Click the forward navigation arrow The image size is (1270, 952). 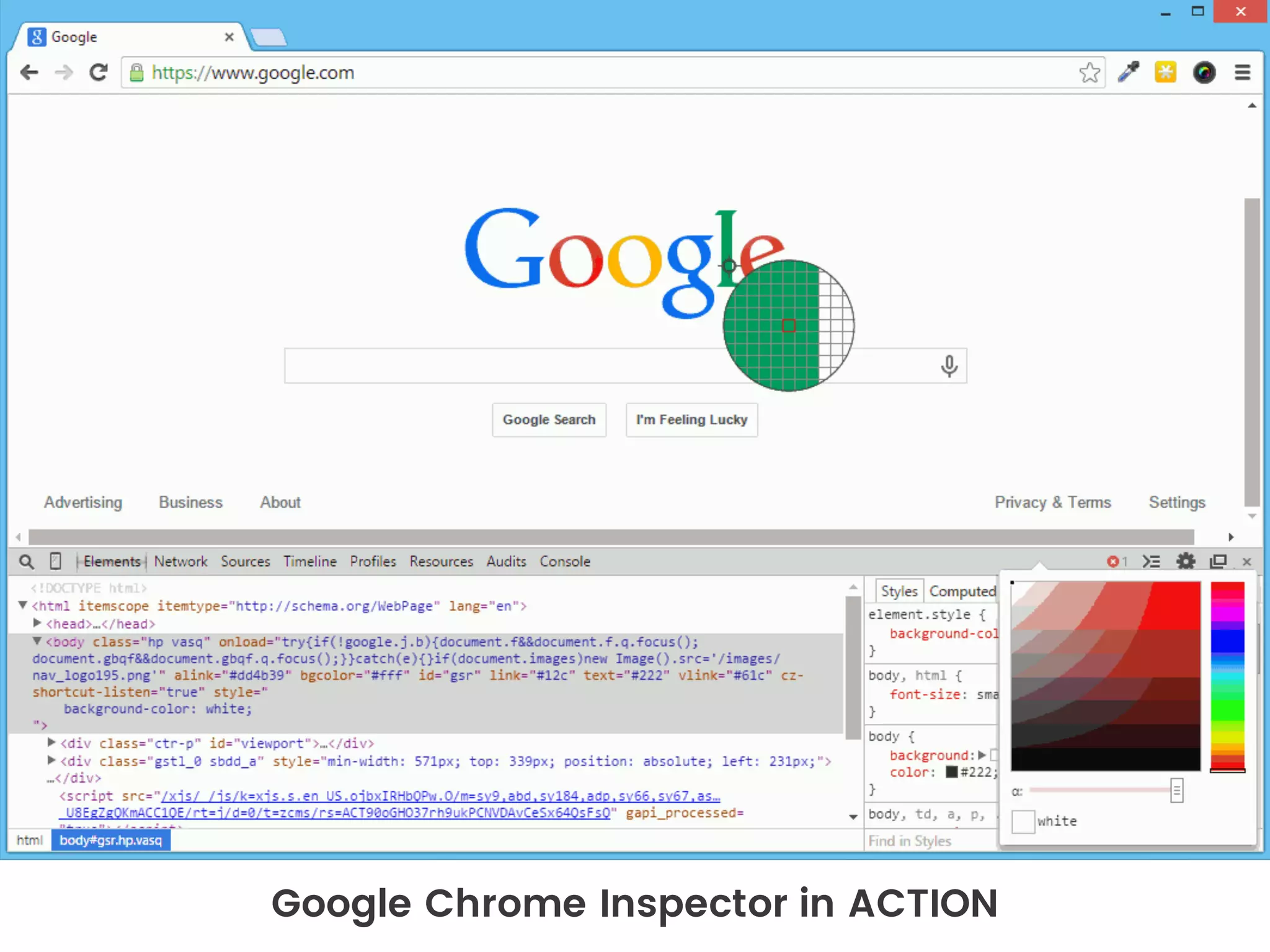[64, 73]
